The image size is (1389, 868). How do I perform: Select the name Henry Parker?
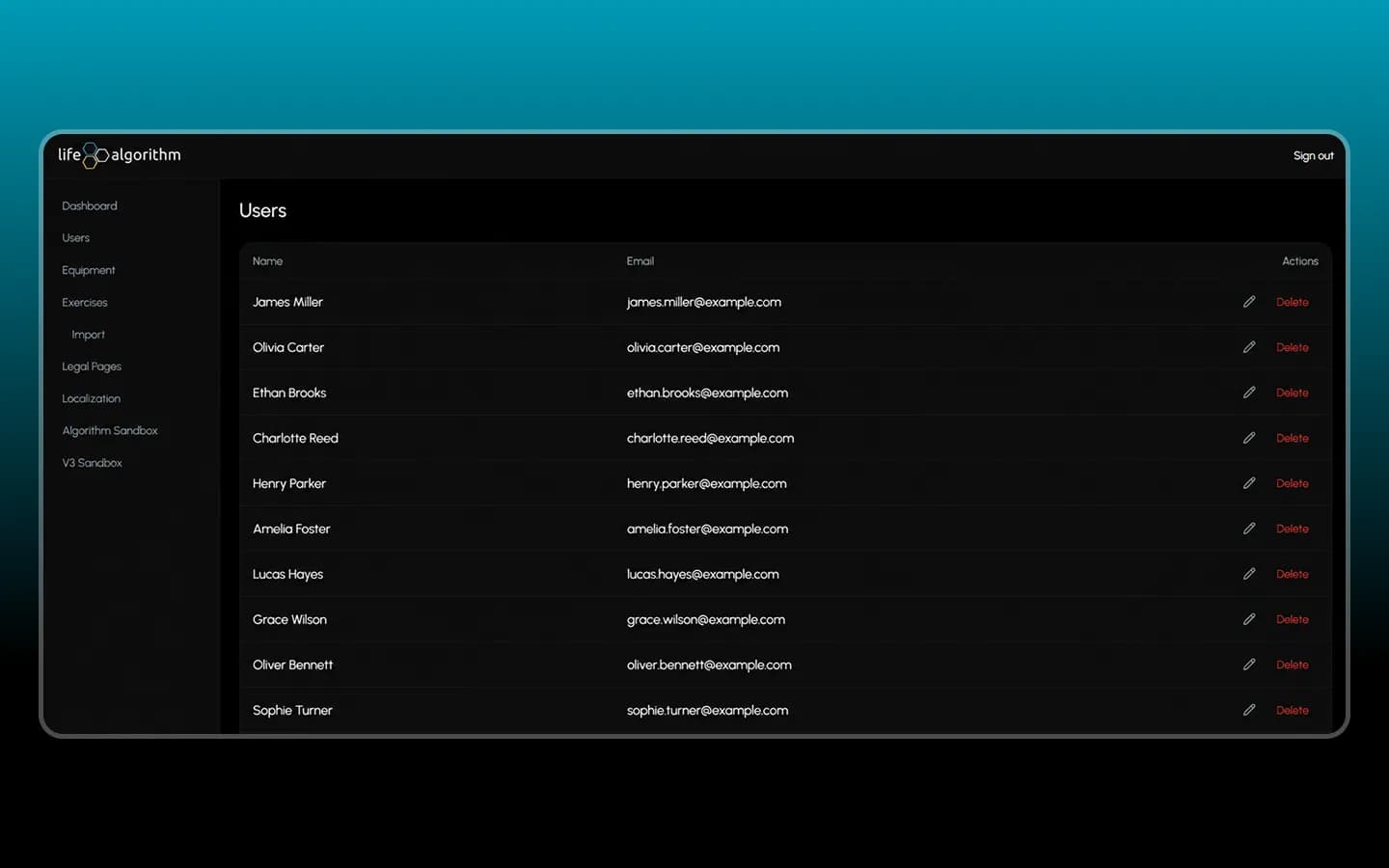pyautogui.click(x=289, y=483)
